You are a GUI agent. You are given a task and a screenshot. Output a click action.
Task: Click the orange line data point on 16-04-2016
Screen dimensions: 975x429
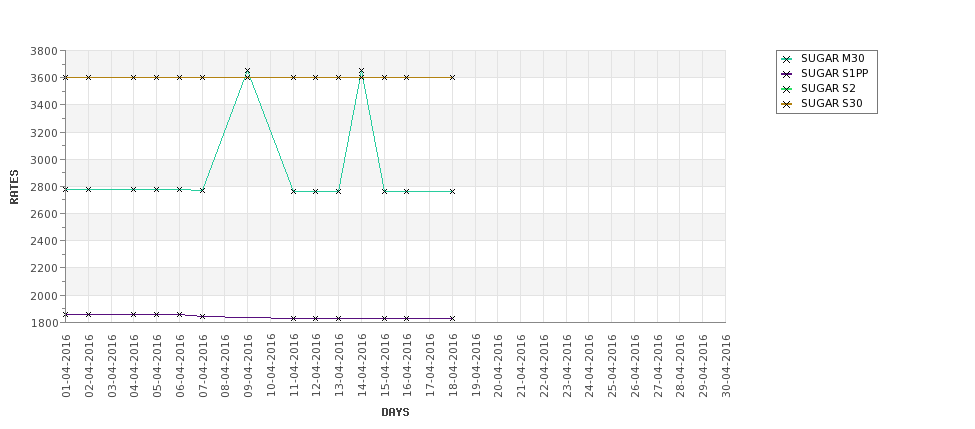[407, 78]
